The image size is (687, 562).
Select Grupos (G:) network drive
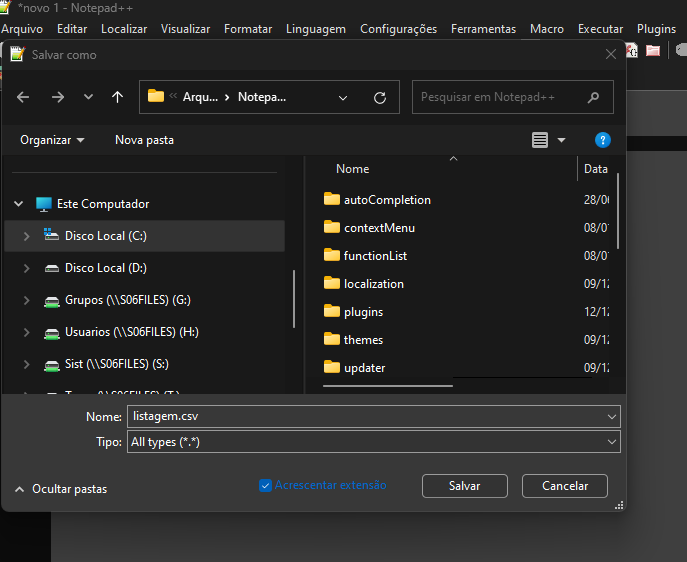pos(128,300)
